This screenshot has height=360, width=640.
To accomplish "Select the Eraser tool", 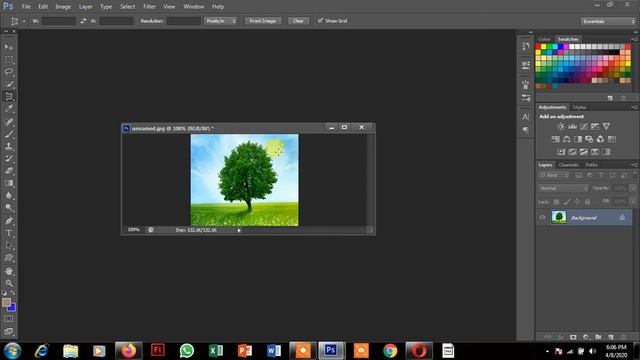I will tap(9, 171).
